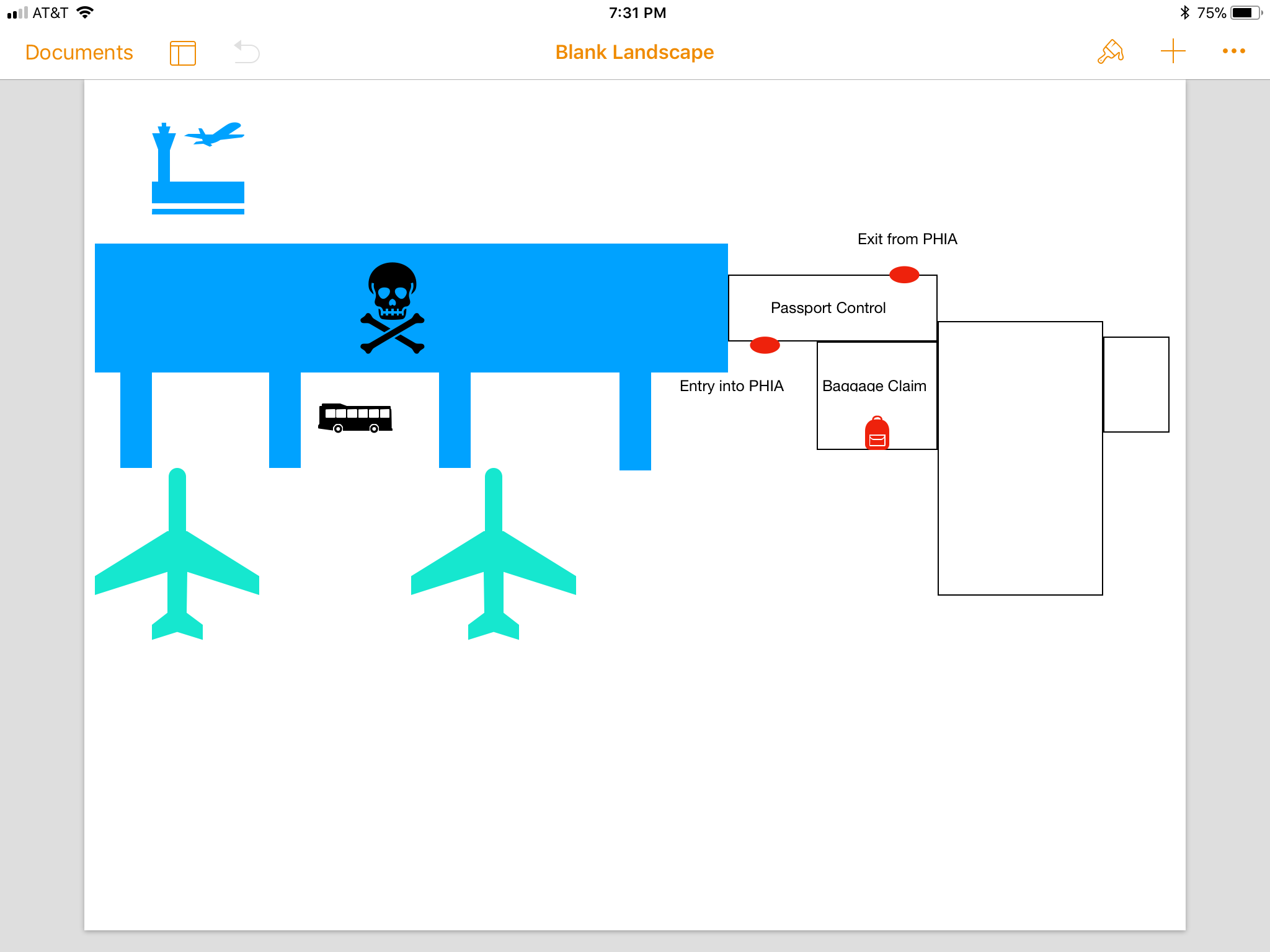Open the Format paintbrush menu
This screenshot has height=952, width=1270.
[x=1110, y=51]
